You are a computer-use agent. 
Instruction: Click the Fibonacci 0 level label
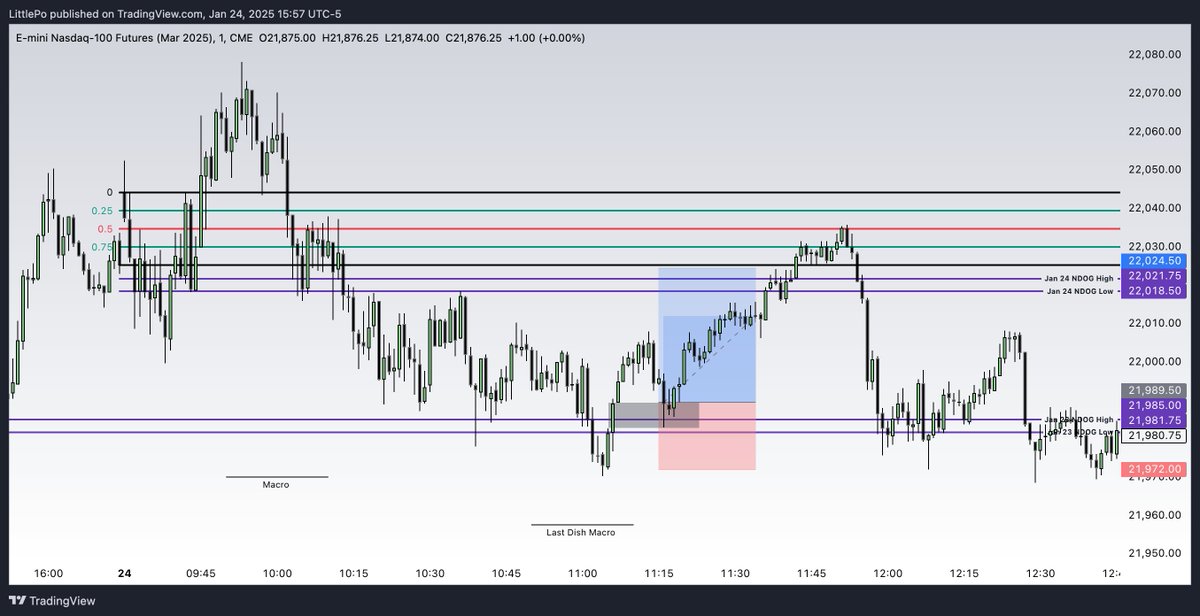tap(110, 192)
